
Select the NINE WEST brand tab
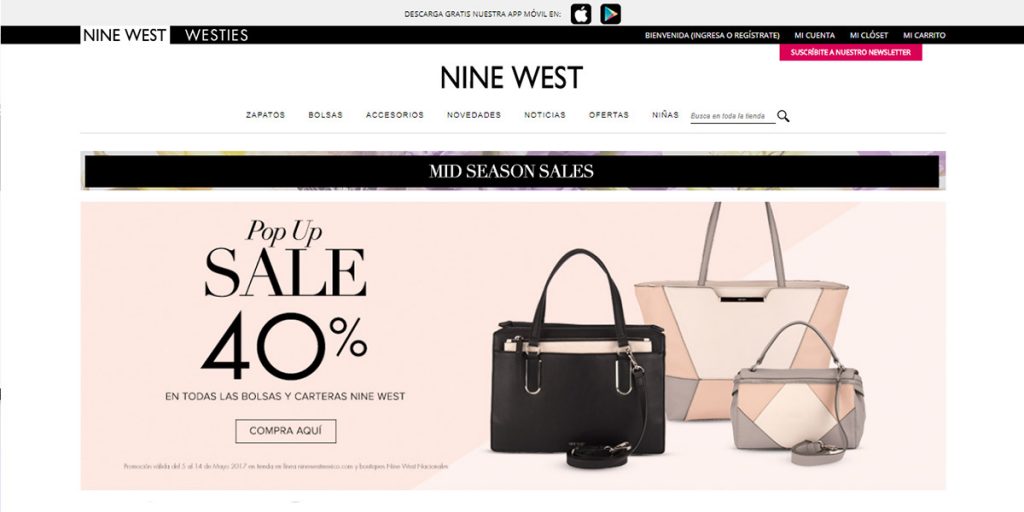coord(125,35)
